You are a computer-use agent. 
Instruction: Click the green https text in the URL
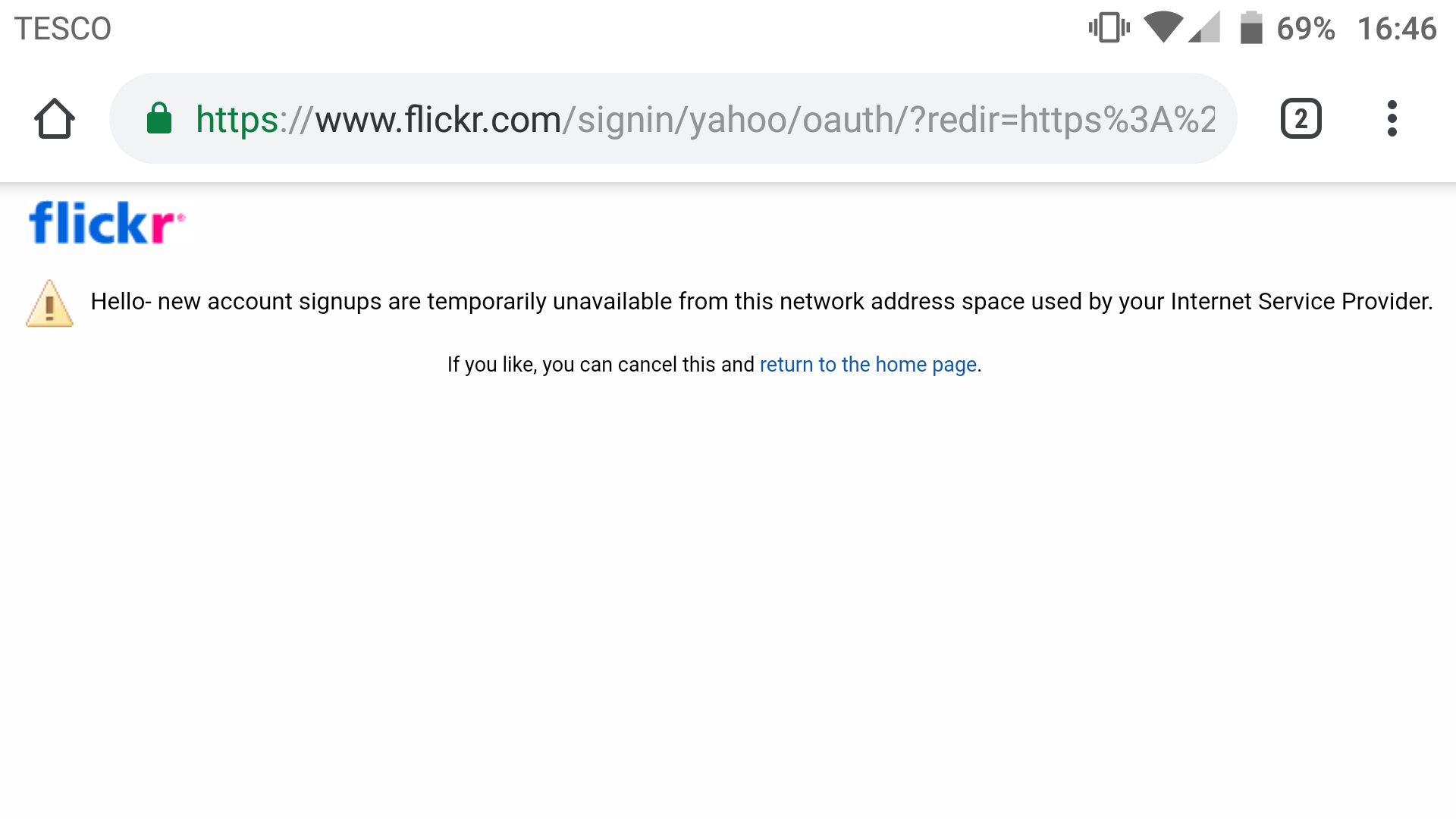(x=237, y=120)
